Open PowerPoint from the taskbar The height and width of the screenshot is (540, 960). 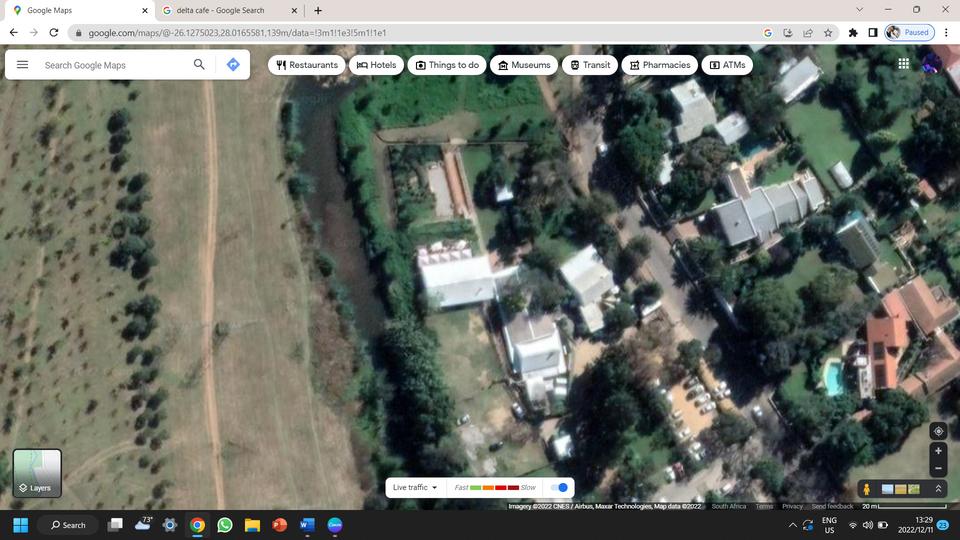point(280,525)
